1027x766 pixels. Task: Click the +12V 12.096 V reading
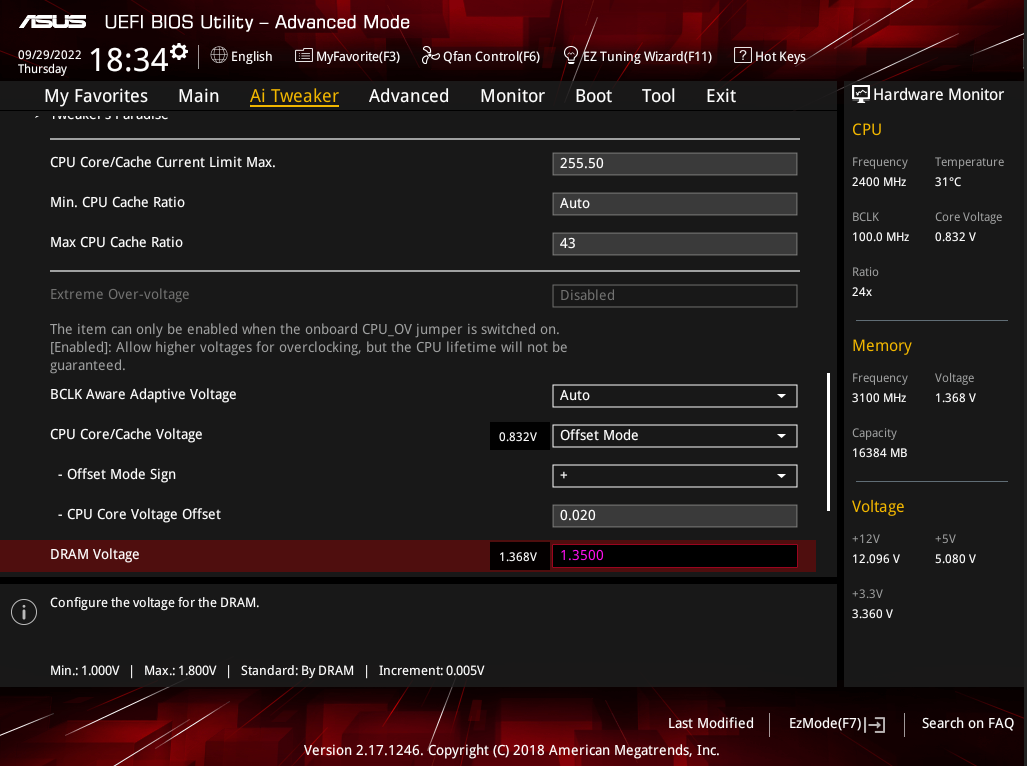coord(876,559)
